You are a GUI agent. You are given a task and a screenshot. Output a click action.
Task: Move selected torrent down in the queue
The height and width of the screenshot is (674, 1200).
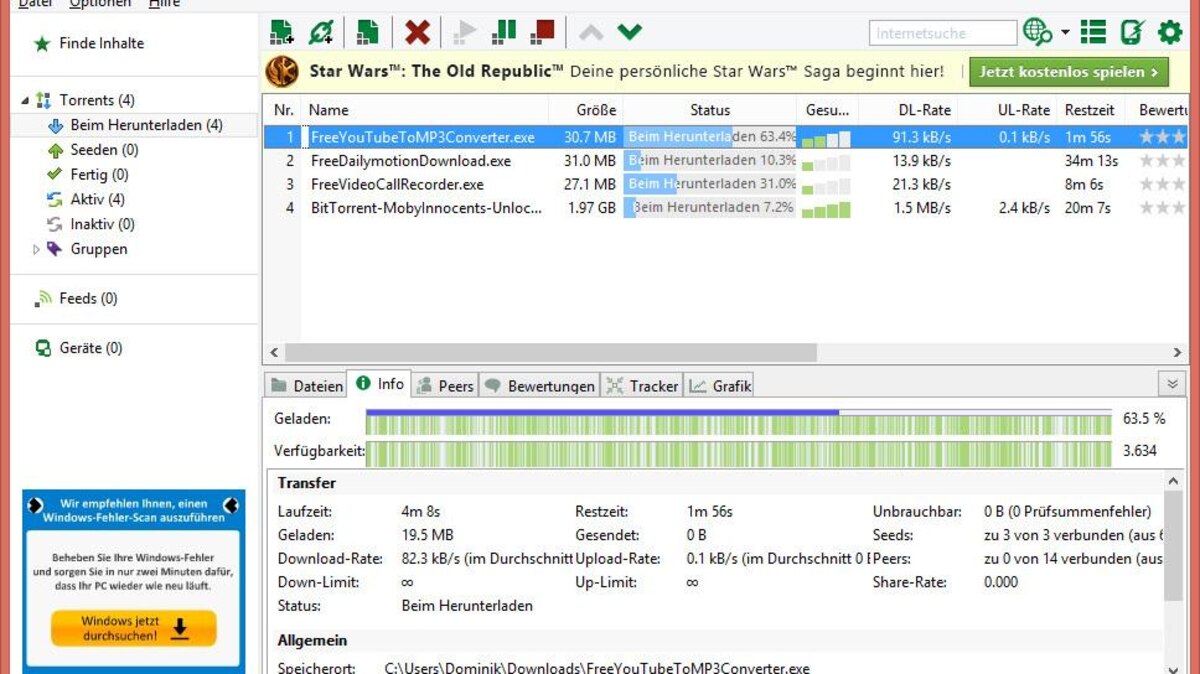click(x=629, y=31)
